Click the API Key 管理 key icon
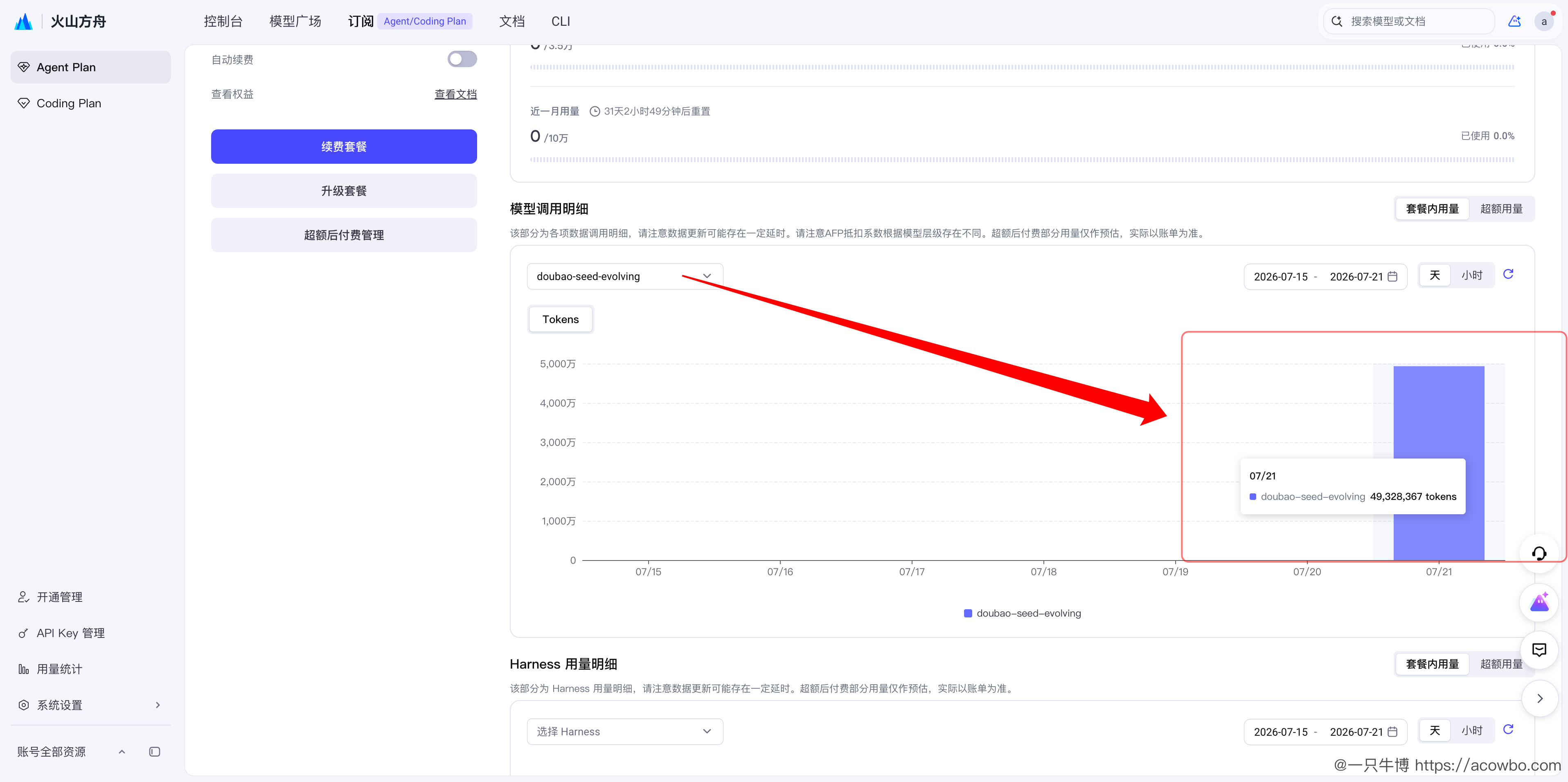 click(24, 633)
